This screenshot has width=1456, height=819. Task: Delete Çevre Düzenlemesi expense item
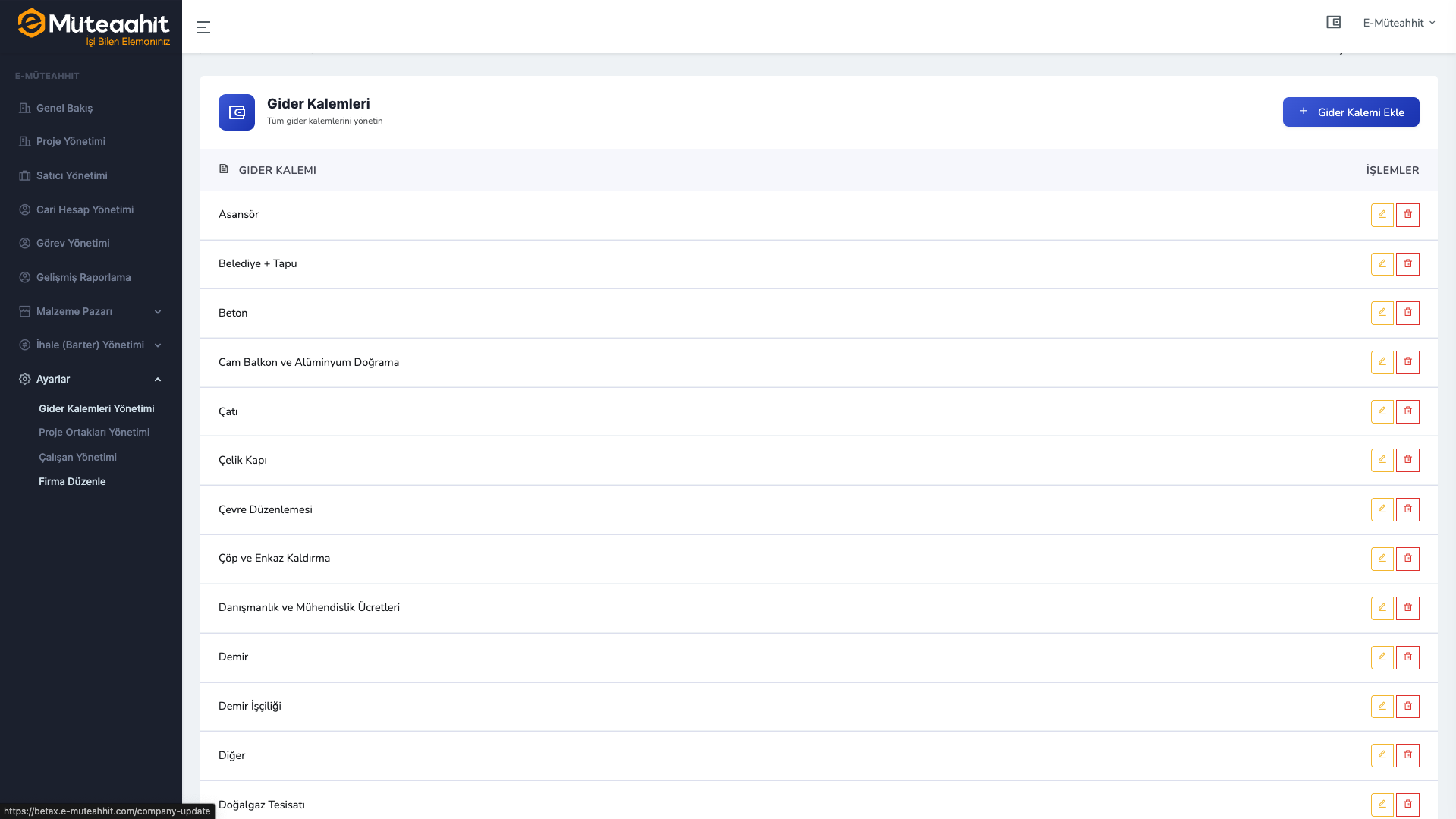pyautogui.click(x=1407, y=509)
